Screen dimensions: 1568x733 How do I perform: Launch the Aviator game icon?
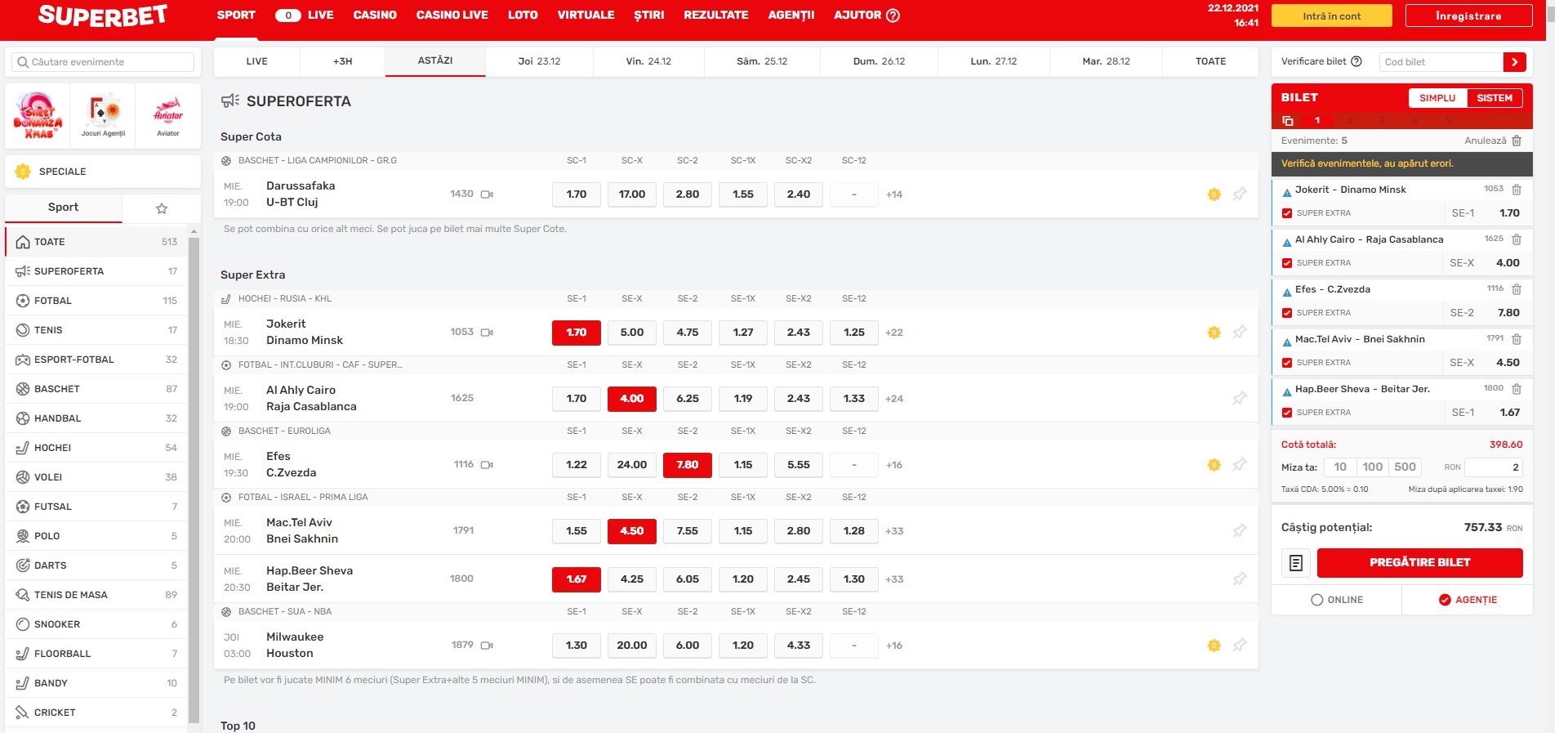168,116
